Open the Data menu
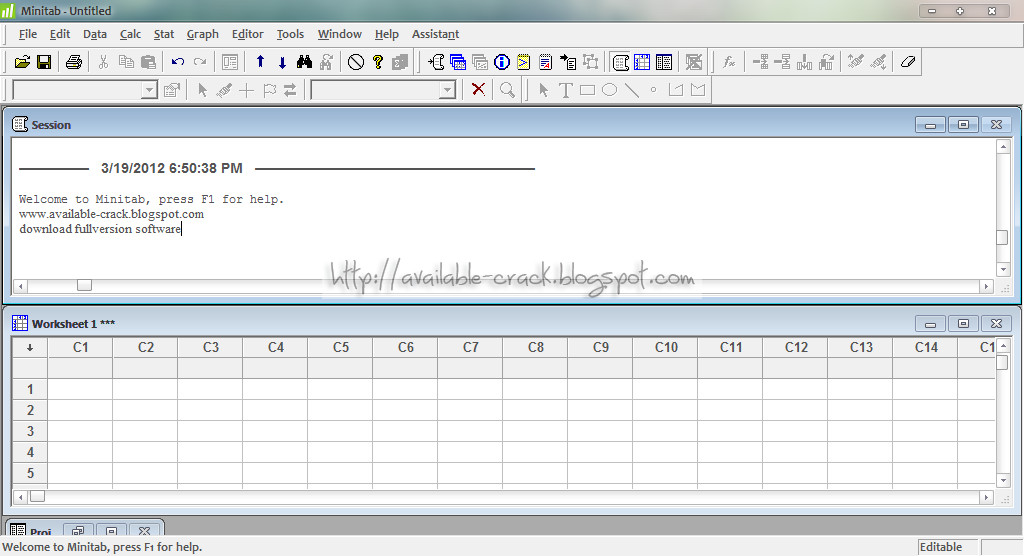 pos(95,34)
